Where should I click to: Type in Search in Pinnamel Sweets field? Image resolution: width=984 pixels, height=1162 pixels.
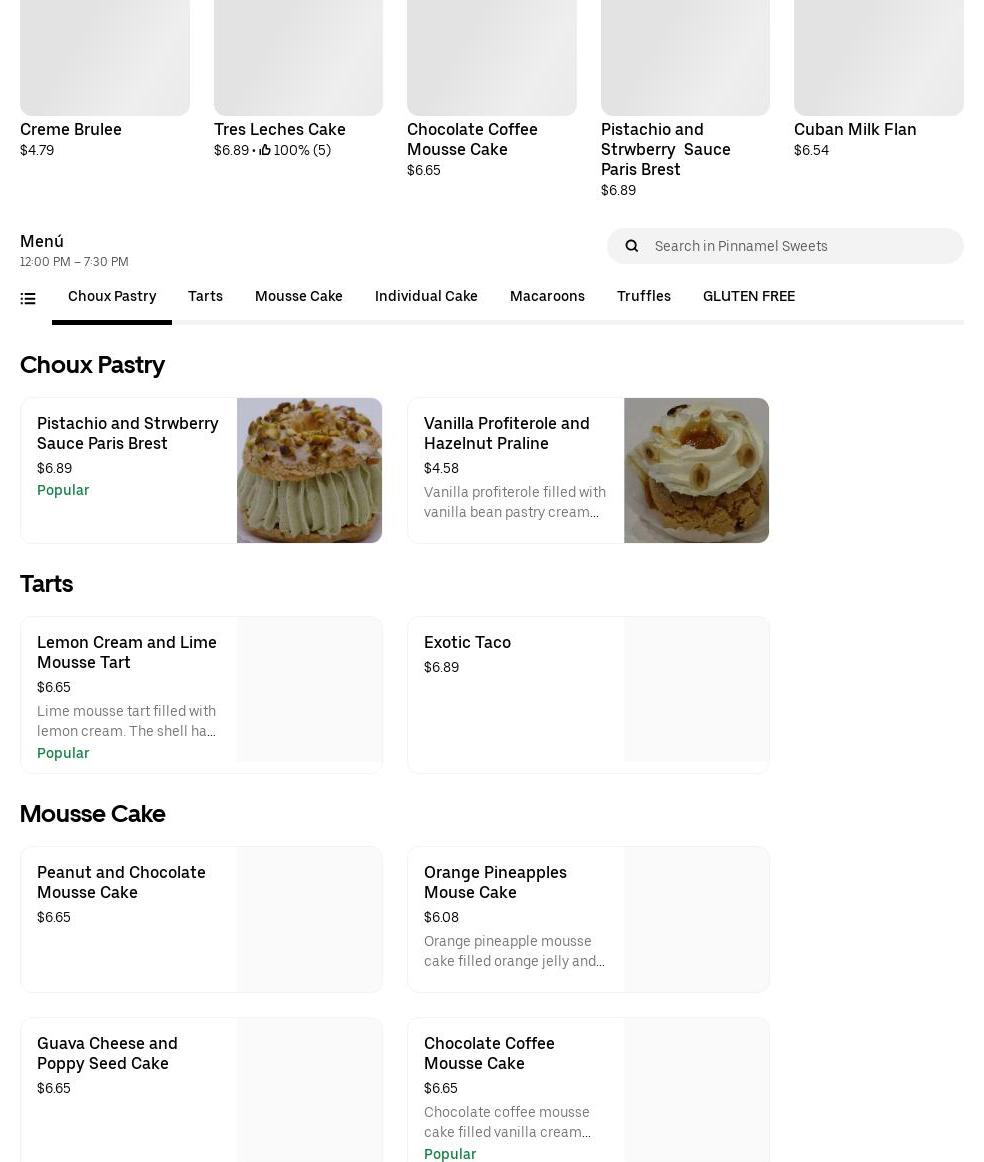click(800, 246)
